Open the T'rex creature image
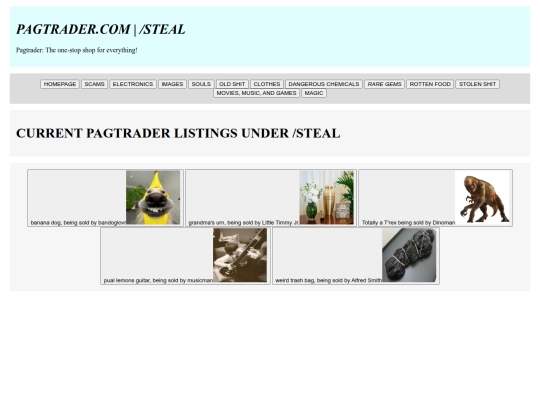This screenshot has height=405, width=540. coord(482,198)
